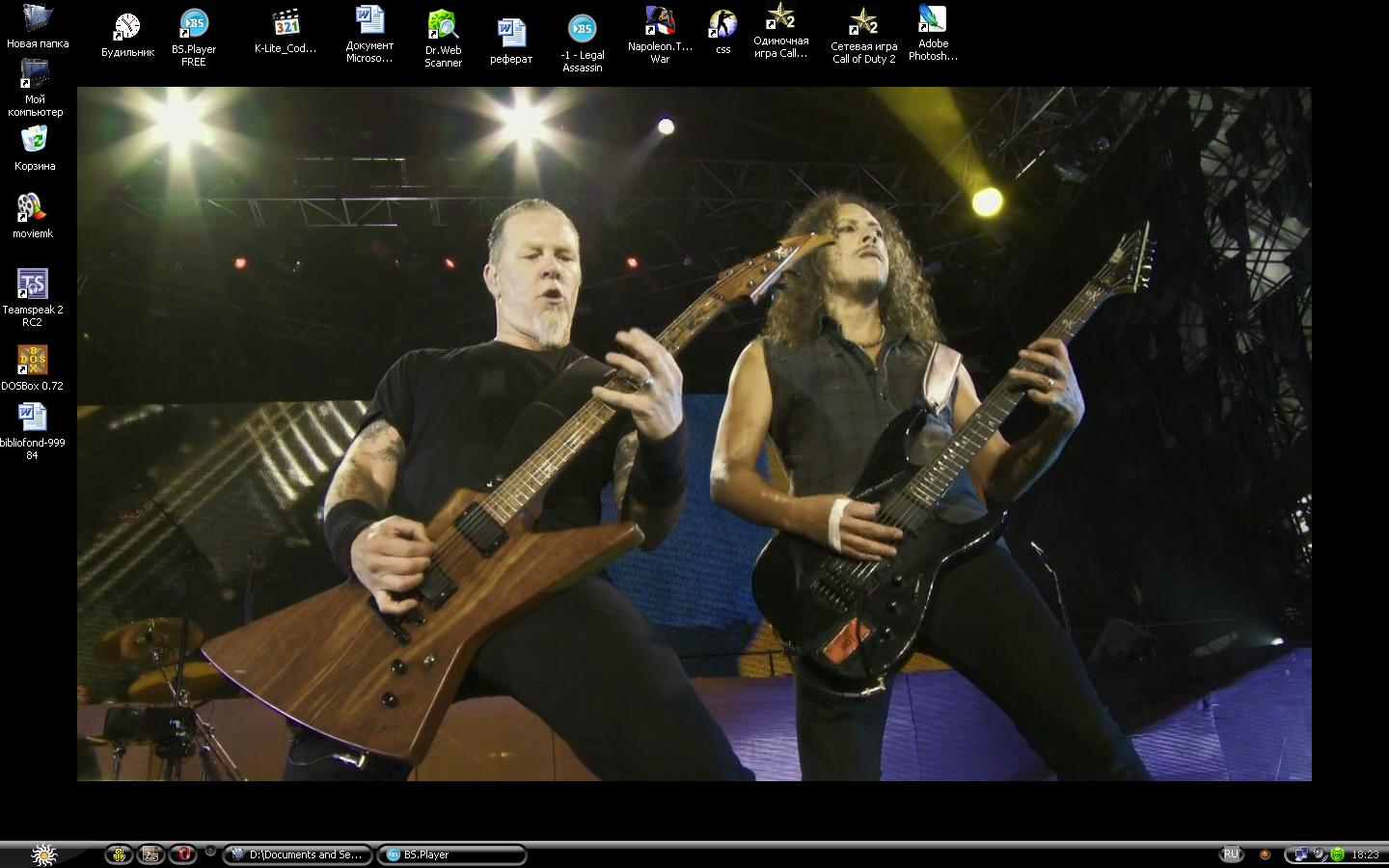Select the css game shortcut

722,24
